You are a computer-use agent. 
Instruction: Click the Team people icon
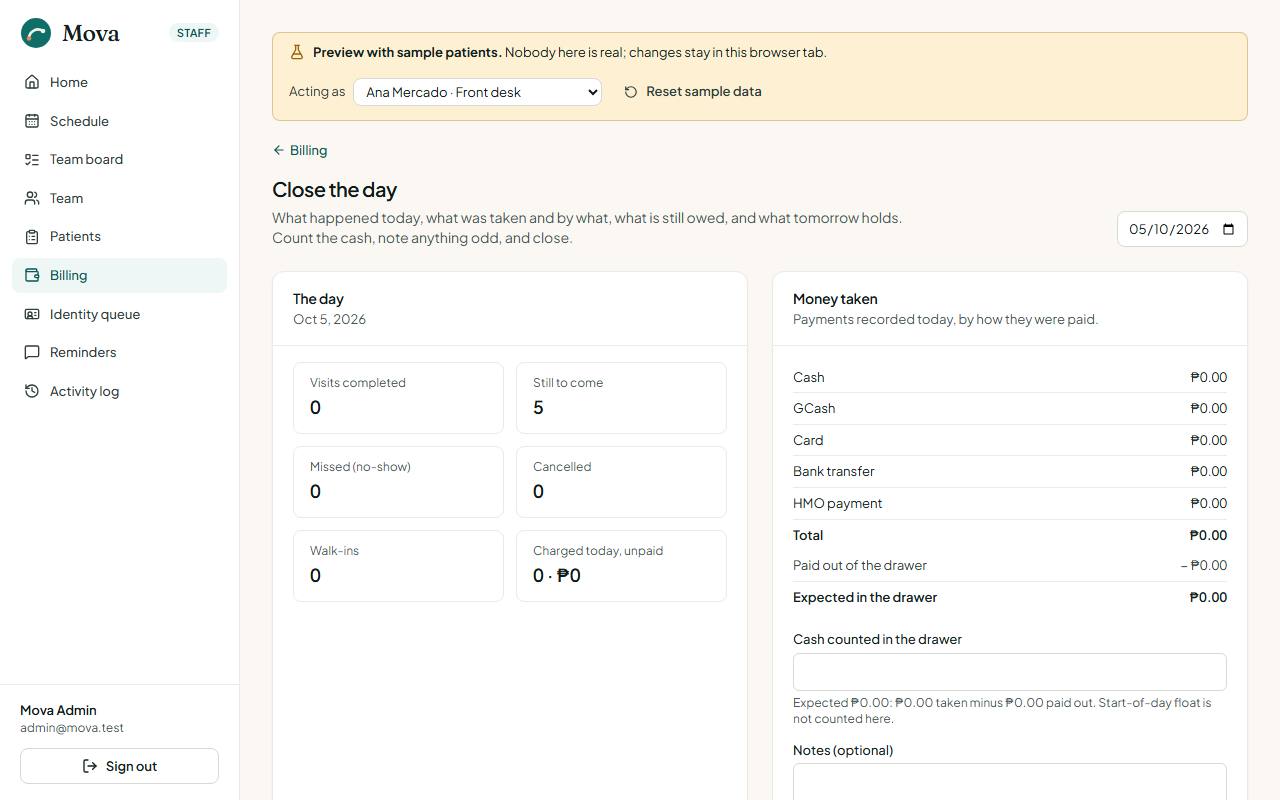pyautogui.click(x=32, y=198)
